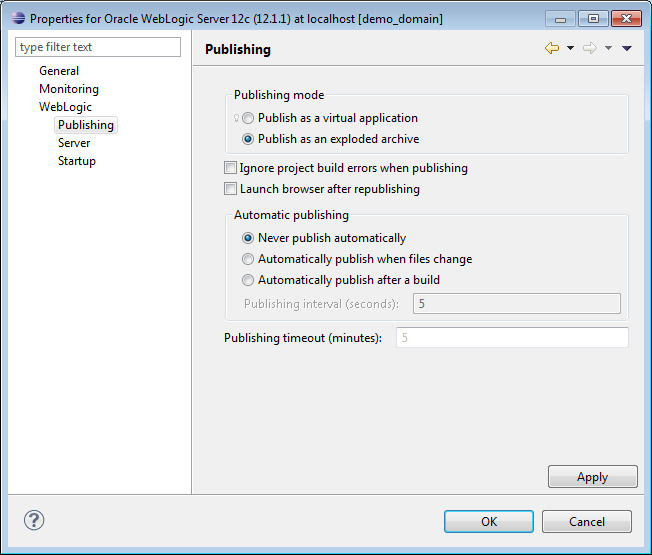Open the back history dropdown arrow
The width and height of the screenshot is (652, 555).
coord(570,48)
